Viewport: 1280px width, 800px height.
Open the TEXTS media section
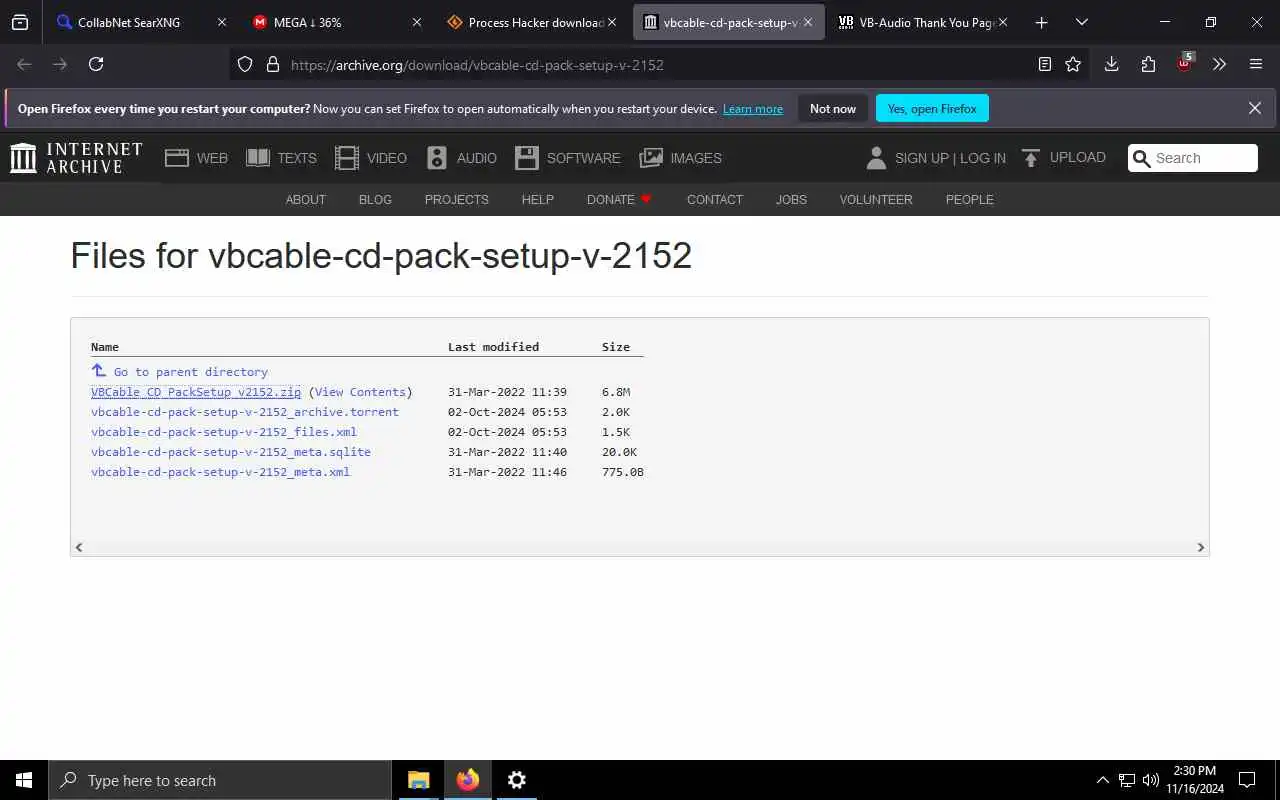coord(281,158)
